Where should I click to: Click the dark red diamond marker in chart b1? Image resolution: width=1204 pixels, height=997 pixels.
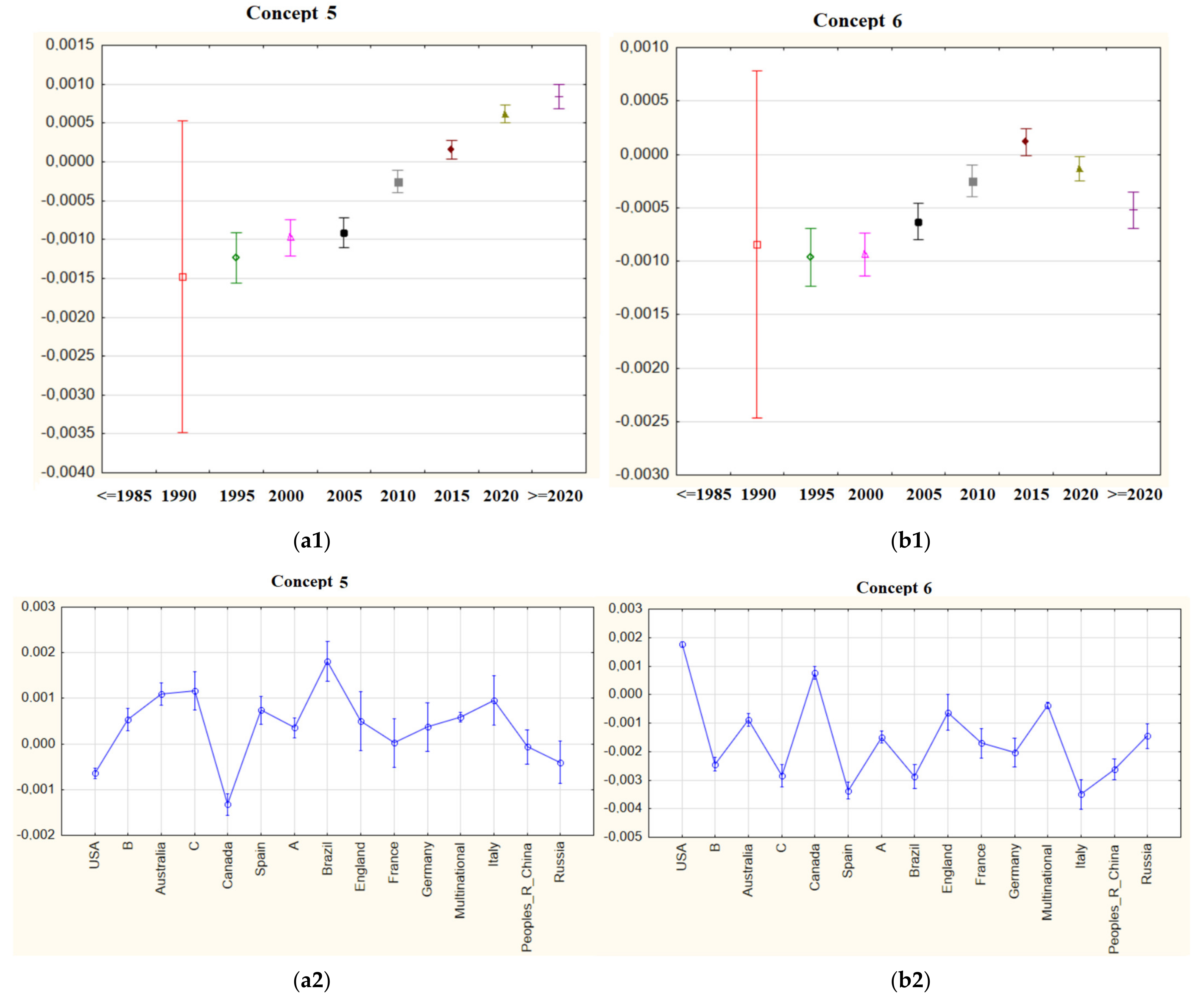(x=1026, y=141)
